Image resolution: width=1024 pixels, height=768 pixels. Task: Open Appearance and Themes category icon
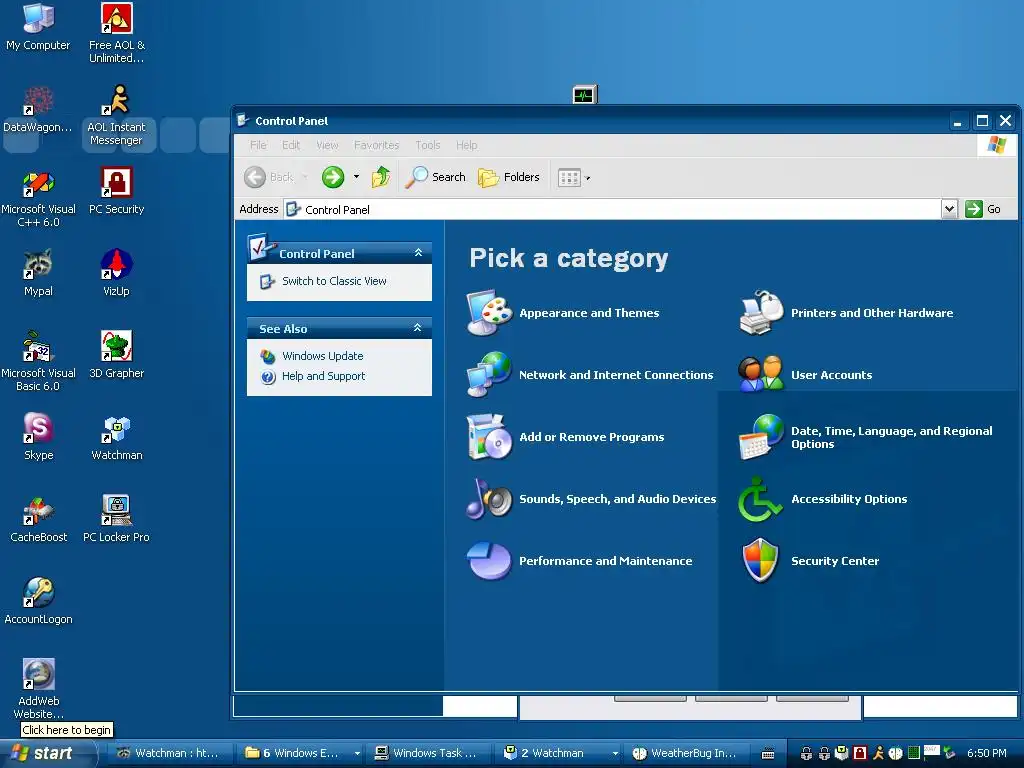click(x=489, y=313)
